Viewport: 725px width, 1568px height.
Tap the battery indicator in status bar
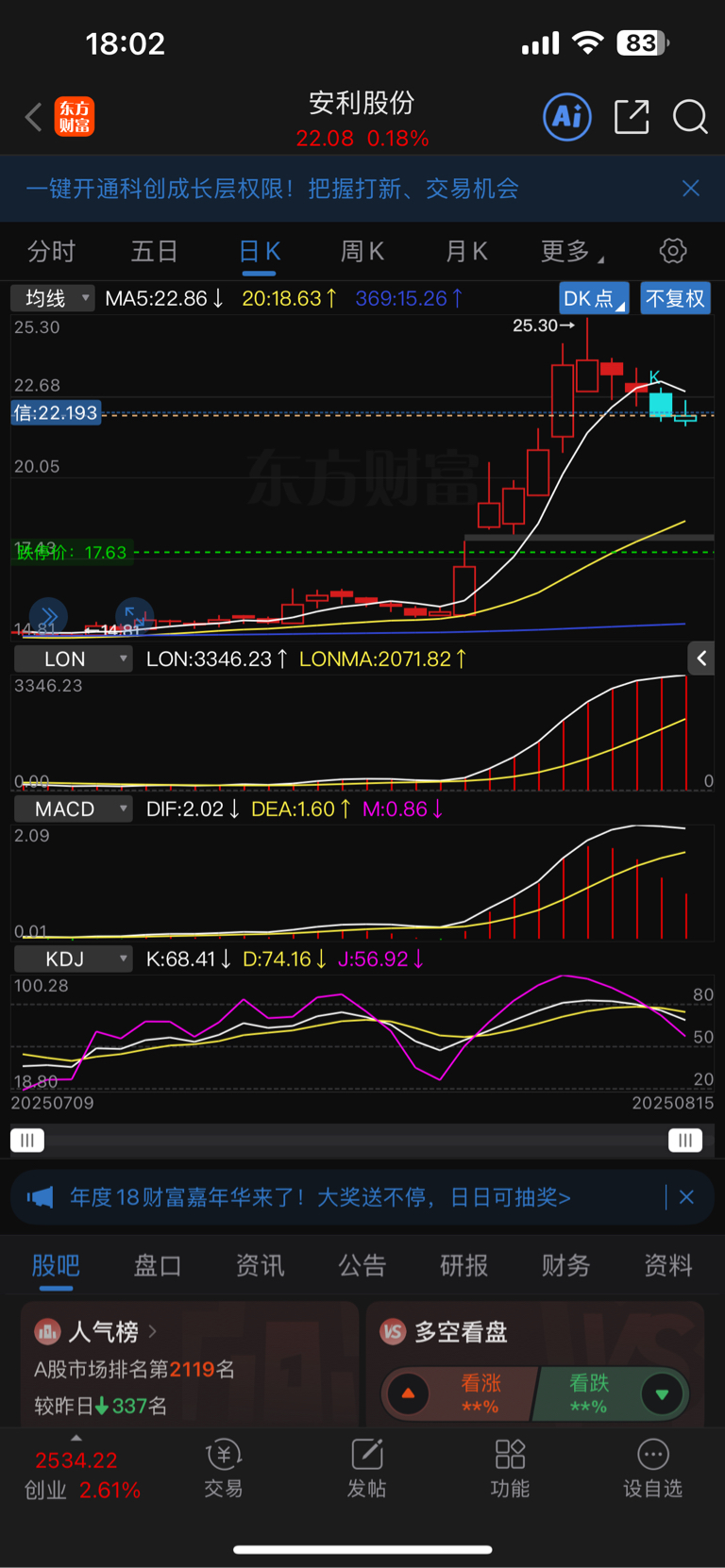click(x=643, y=42)
